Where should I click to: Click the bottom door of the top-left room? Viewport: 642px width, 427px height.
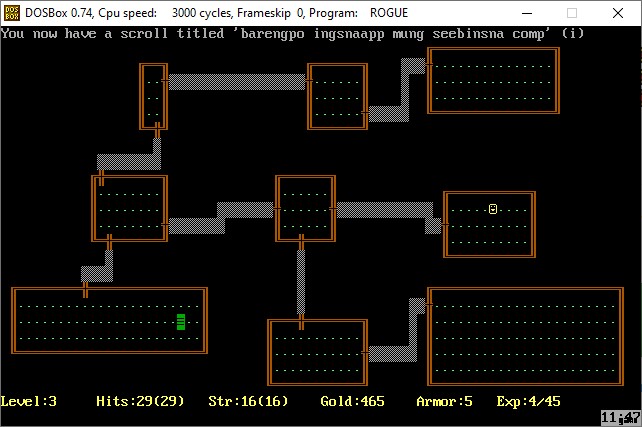[x=157, y=128]
